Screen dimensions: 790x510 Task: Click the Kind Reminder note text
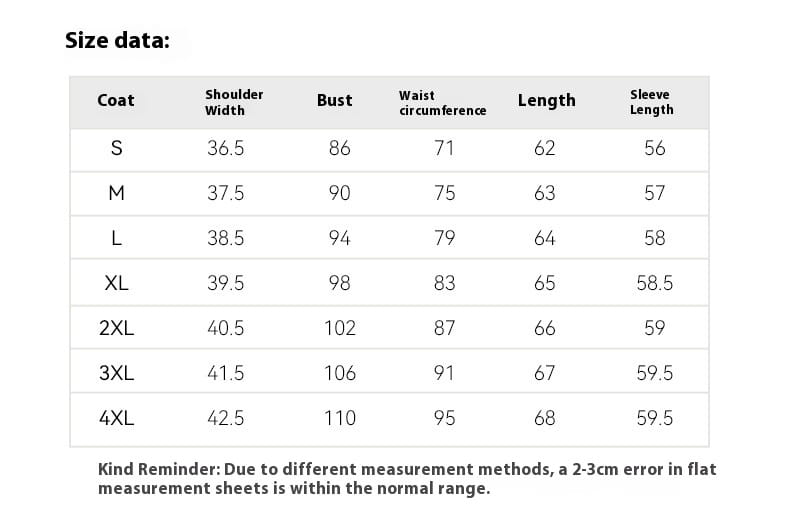click(x=407, y=479)
